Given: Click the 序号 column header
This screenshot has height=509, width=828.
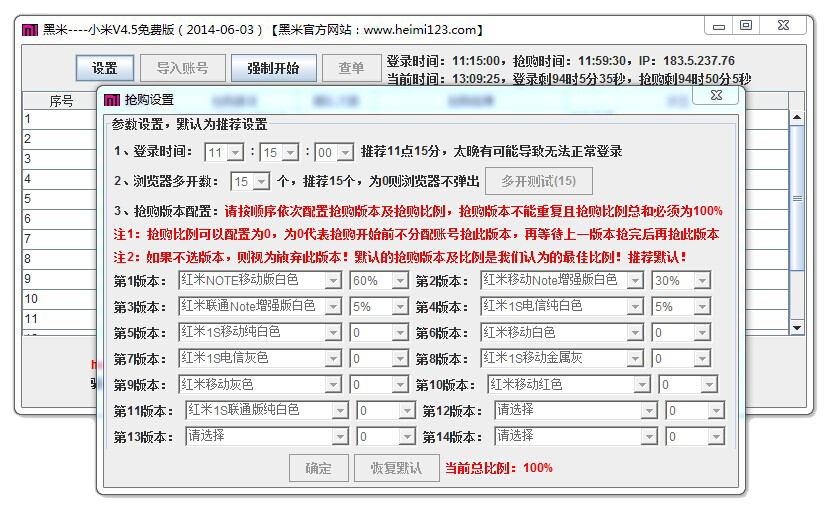Looking at the screenshot, I should (60, 101).
